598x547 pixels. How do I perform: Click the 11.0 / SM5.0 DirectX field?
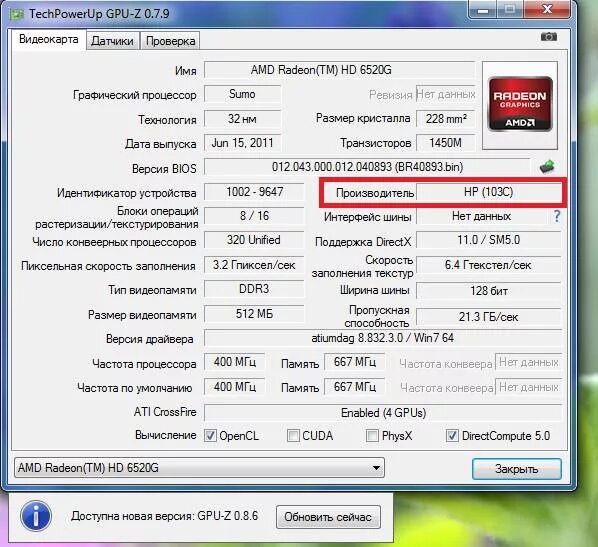pyautogui.click(x=489, y=240)
